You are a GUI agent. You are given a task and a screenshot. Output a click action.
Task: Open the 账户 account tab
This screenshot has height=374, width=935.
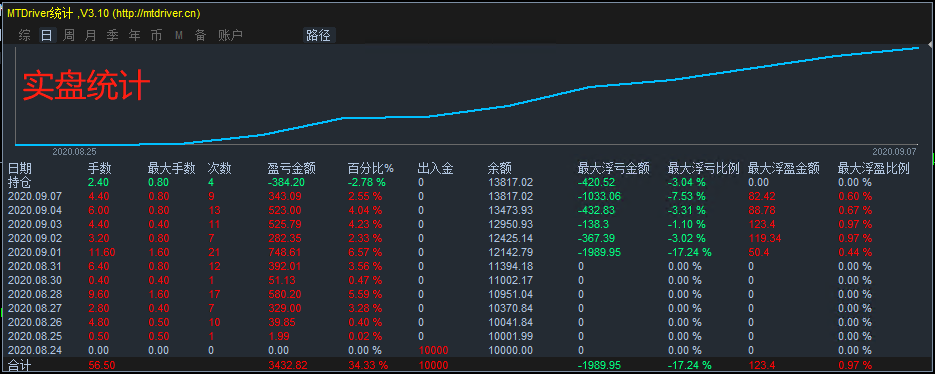(x=230, y=35)
